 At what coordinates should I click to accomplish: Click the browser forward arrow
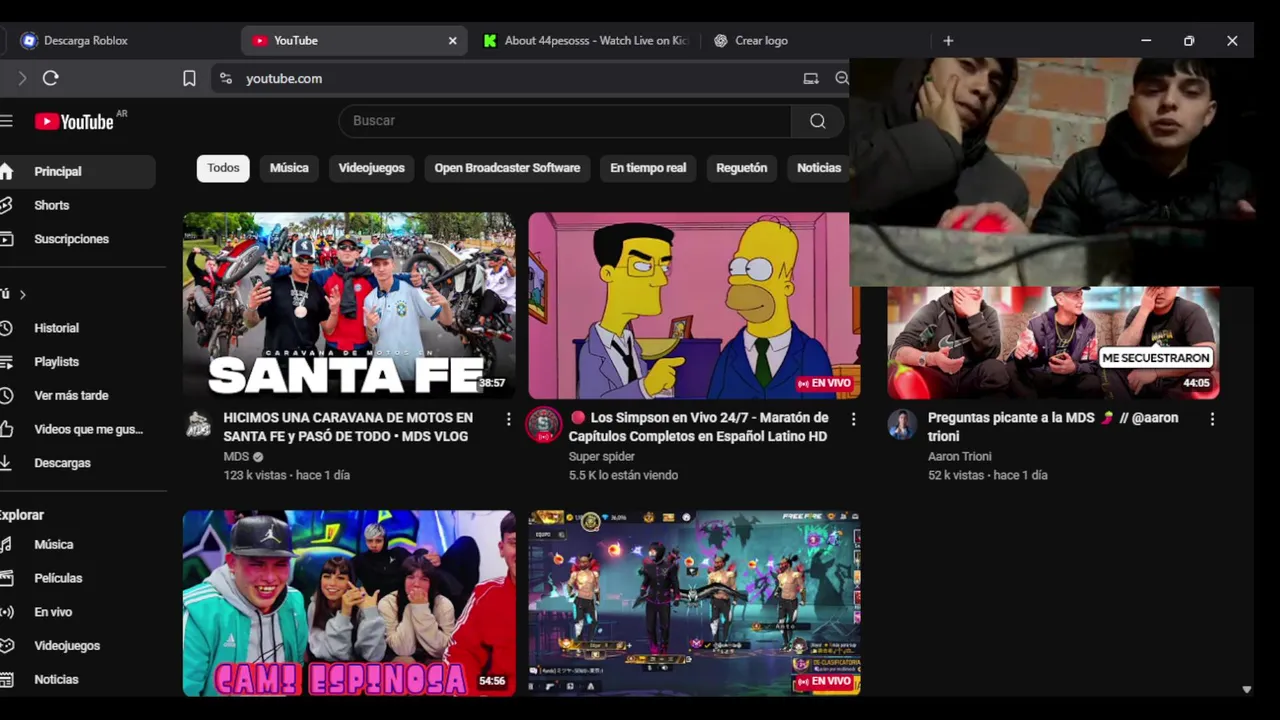[x=21, y=78]
